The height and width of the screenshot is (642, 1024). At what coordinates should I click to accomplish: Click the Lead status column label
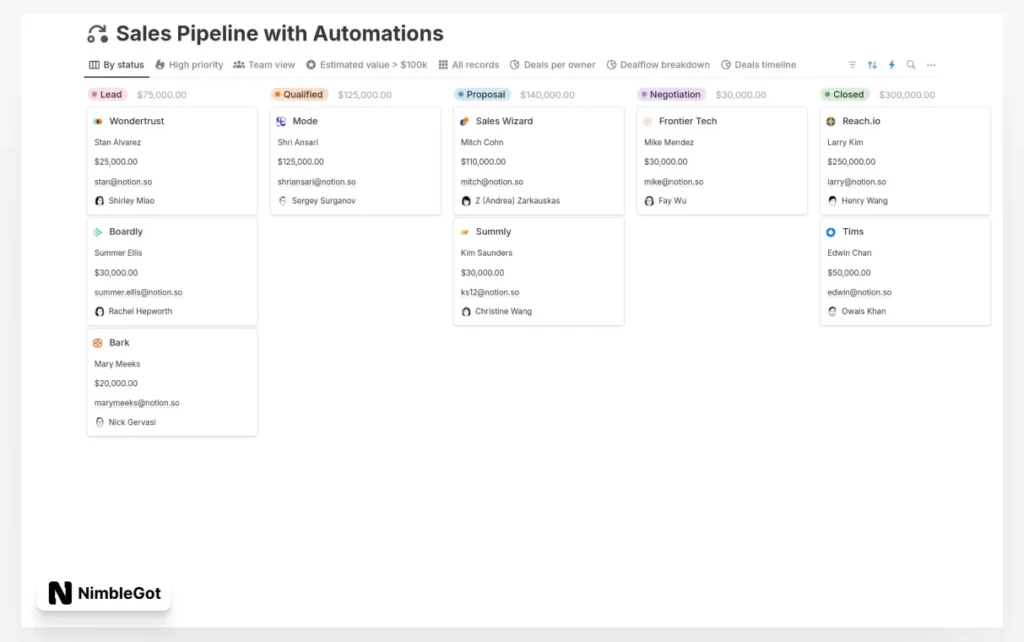click(x=107, y=95)
